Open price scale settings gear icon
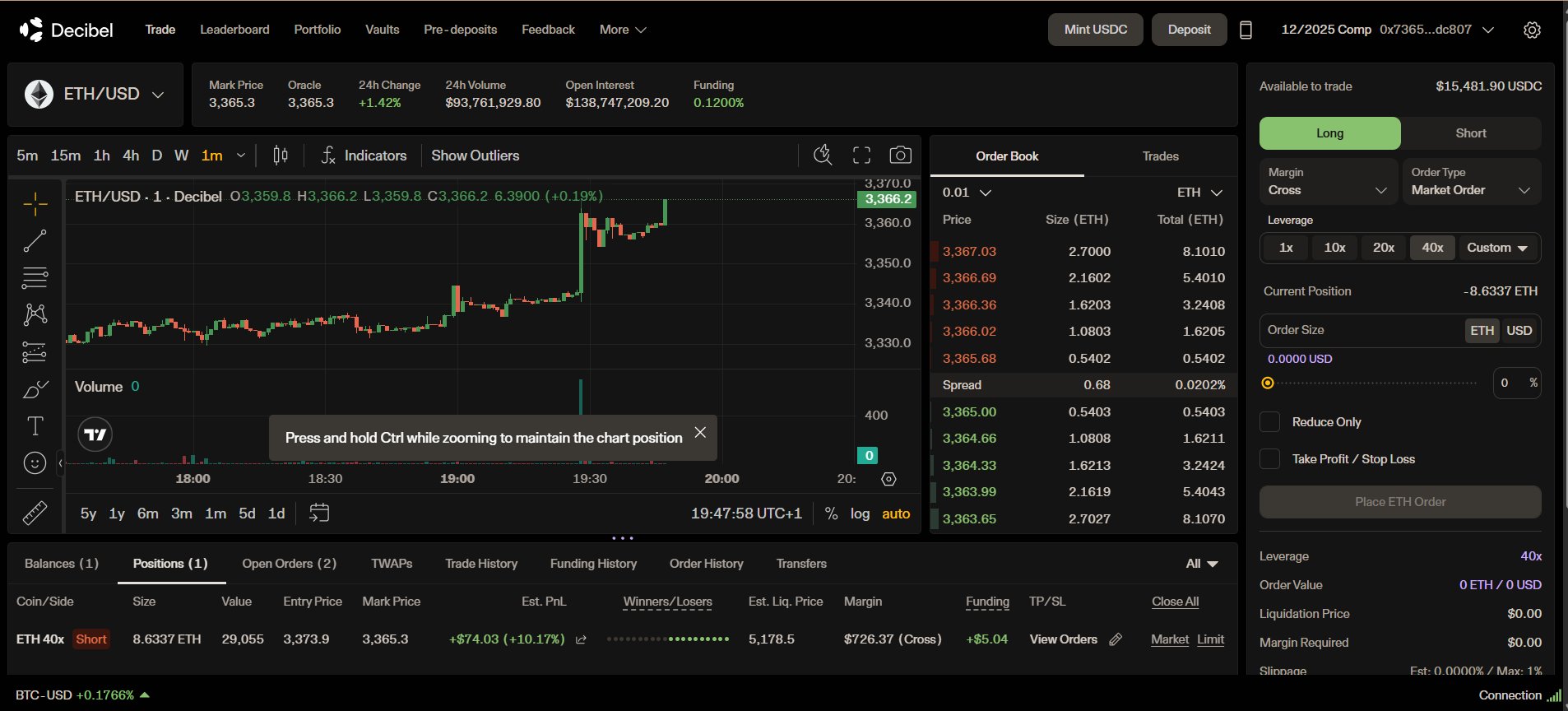This screenshot has height=711, width=1568. pos(888,479)
